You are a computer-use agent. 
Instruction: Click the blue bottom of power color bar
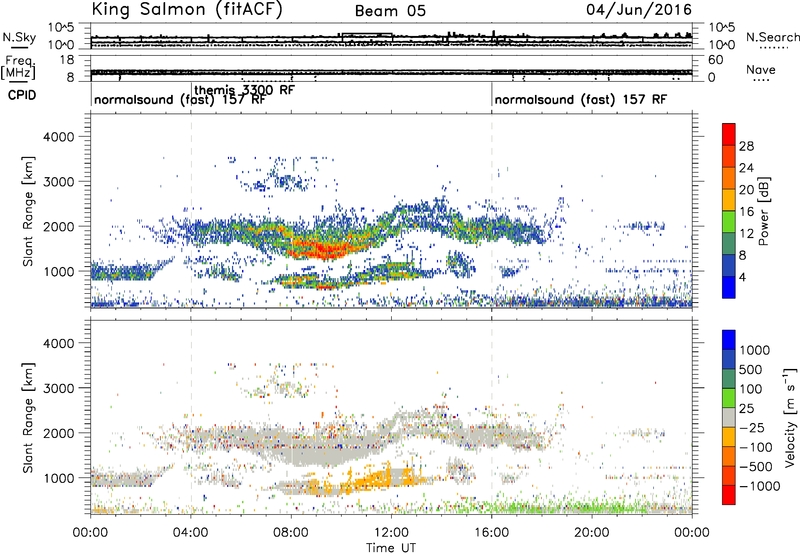coord(729,287)
